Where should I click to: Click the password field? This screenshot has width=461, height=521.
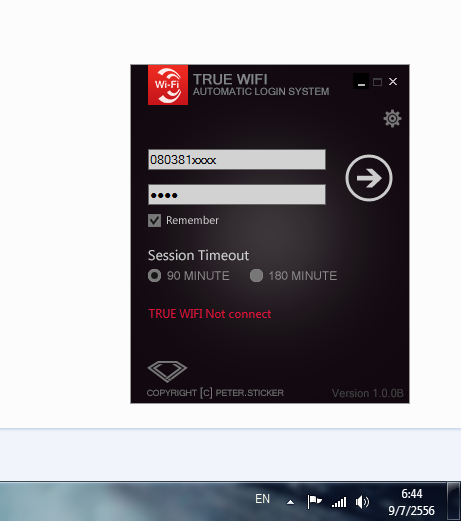tap(237, 194)
